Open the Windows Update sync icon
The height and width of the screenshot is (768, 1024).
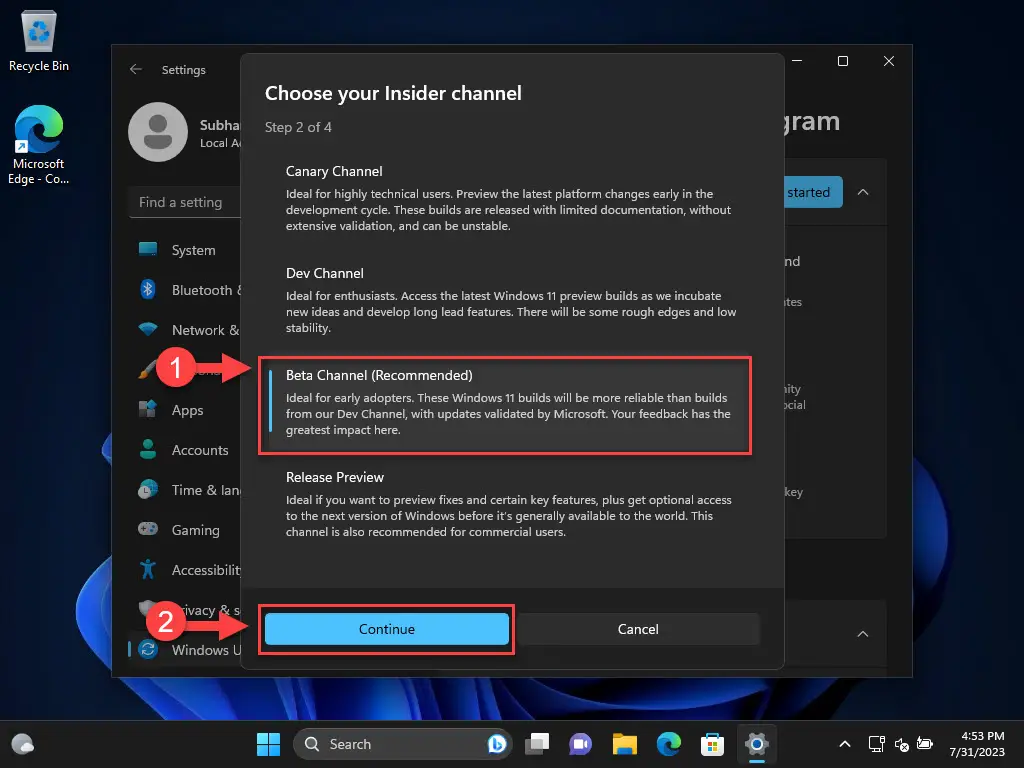(x=148, y=649)
